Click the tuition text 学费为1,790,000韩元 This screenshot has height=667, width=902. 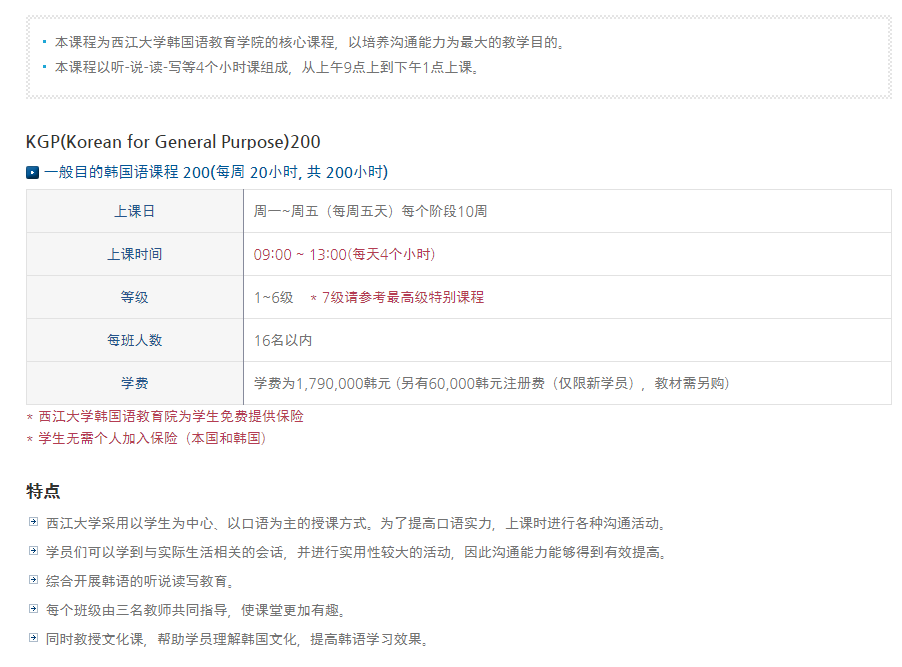click(324, 383)
